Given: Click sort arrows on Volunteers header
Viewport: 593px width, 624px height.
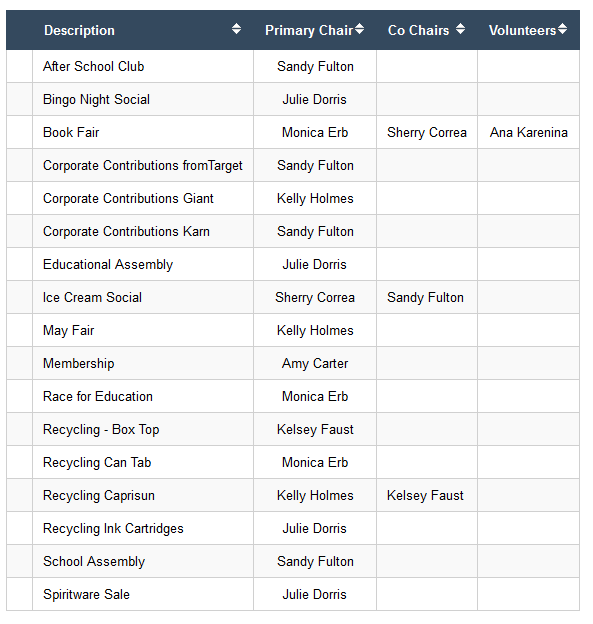Looking at the screenshot, I should pyautogui.click(x=562, y=29).
